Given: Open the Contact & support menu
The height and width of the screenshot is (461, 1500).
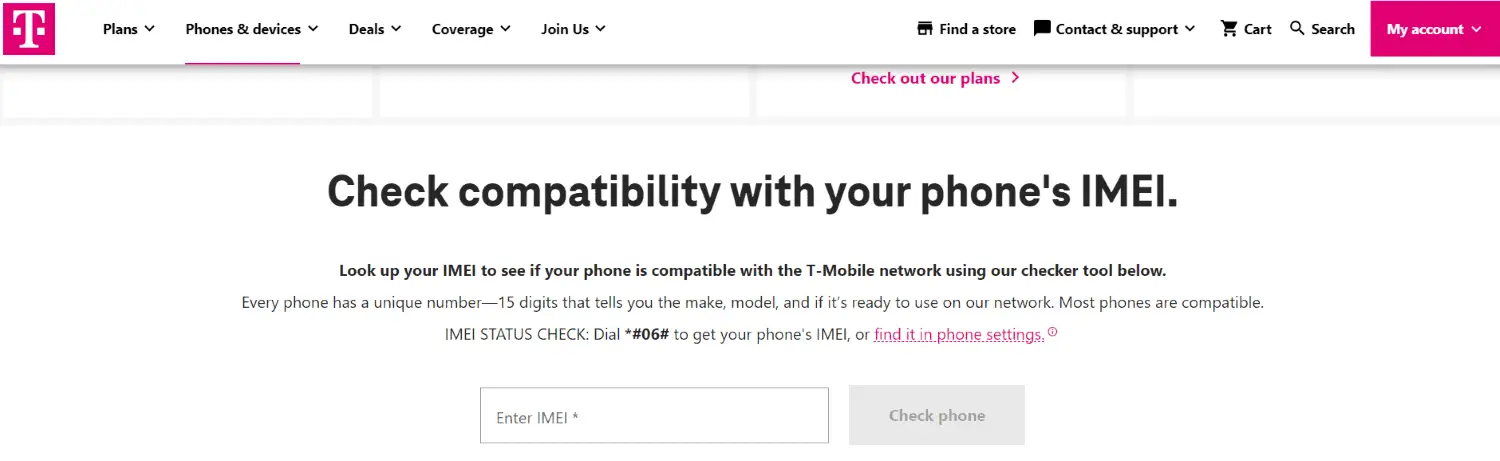Looking at the screenshot, I should [1114, 29].
